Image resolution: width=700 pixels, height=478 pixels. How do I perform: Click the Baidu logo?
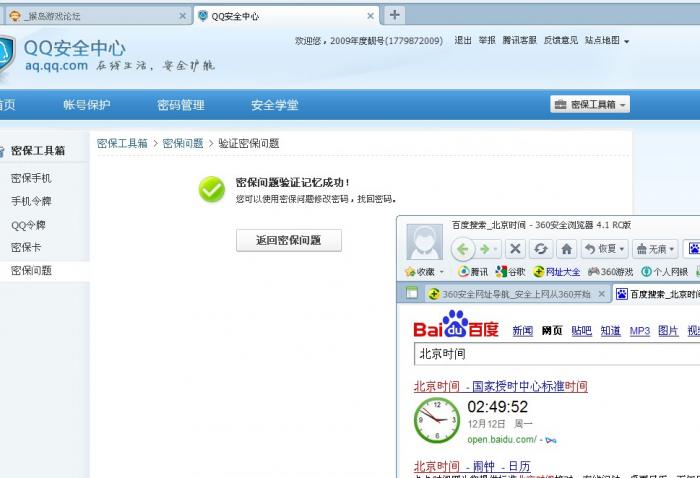(x=456, y=324)
